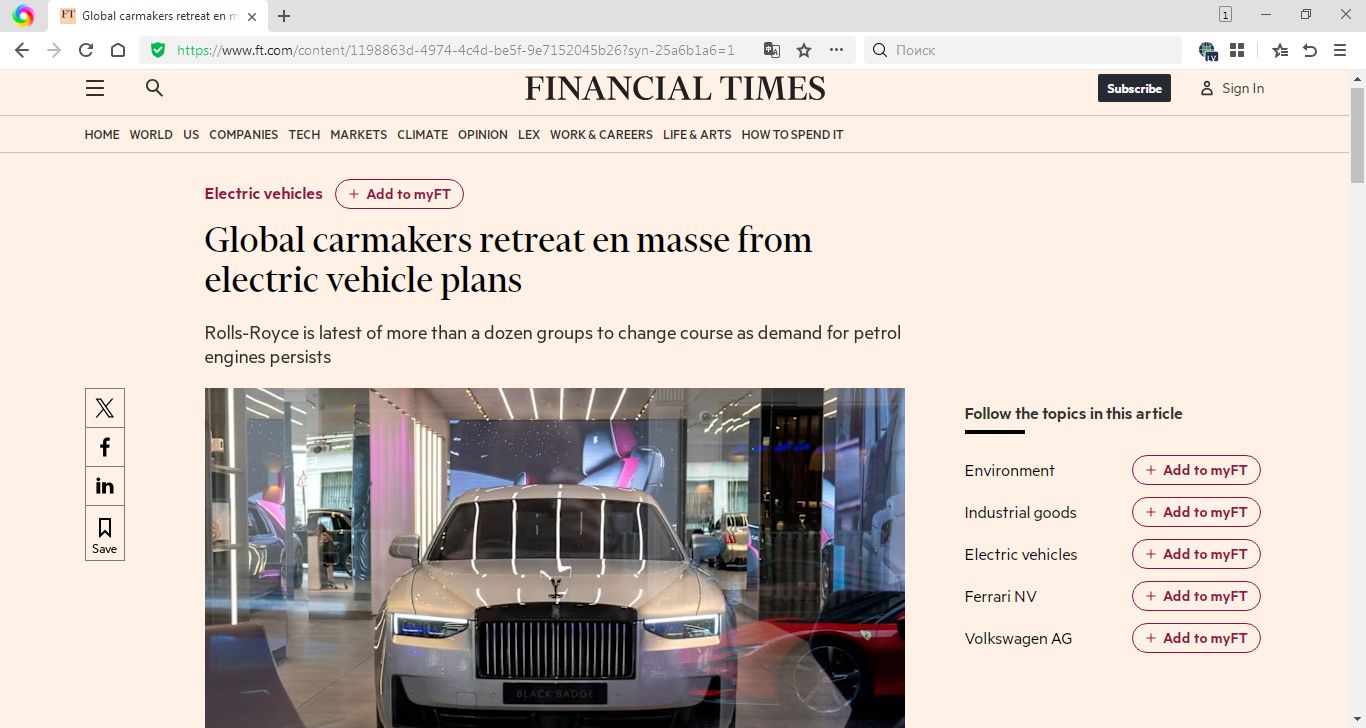Open the browser main menu button
This screenshot has width=1366, height=728.
click(x=1340, y=50)
